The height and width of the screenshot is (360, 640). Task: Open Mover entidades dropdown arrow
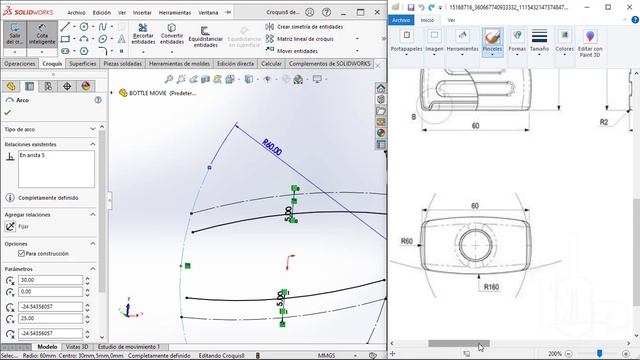coord(357,51)
